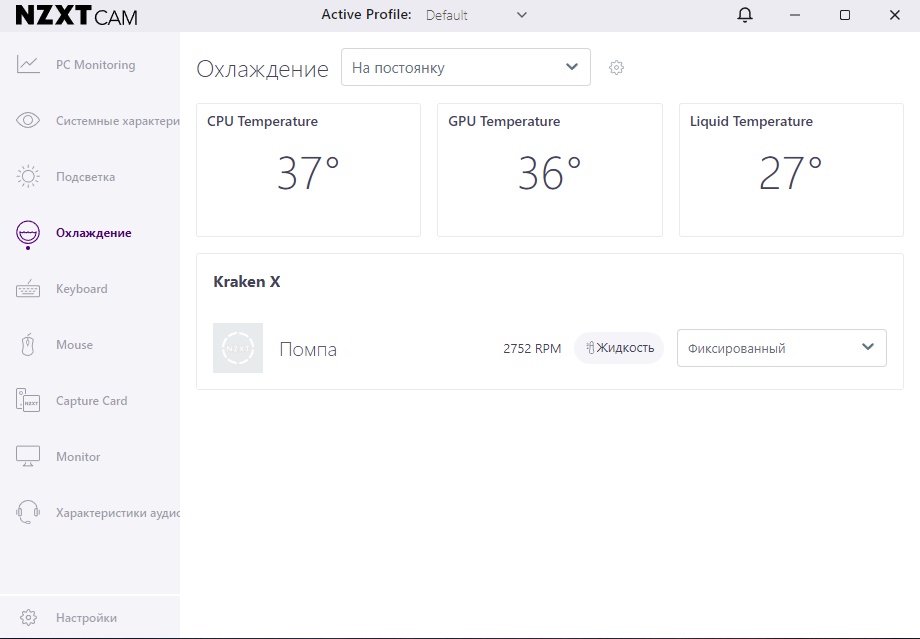920x639 pixels.
Task: Go to the Охлаждение menu item
Action: pos(93,233)
